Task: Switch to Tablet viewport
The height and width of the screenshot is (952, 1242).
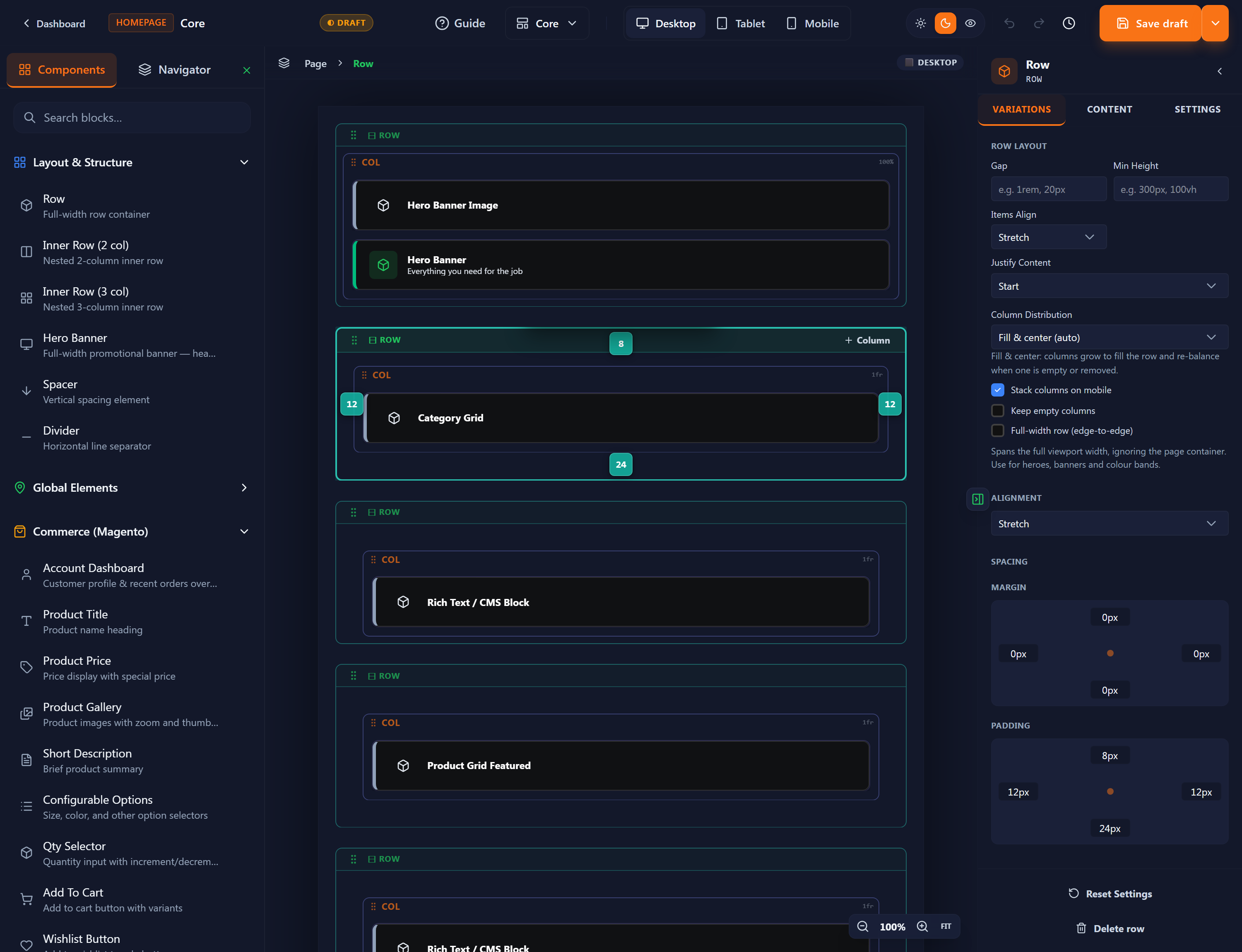Action: click(x=740, y=23)
